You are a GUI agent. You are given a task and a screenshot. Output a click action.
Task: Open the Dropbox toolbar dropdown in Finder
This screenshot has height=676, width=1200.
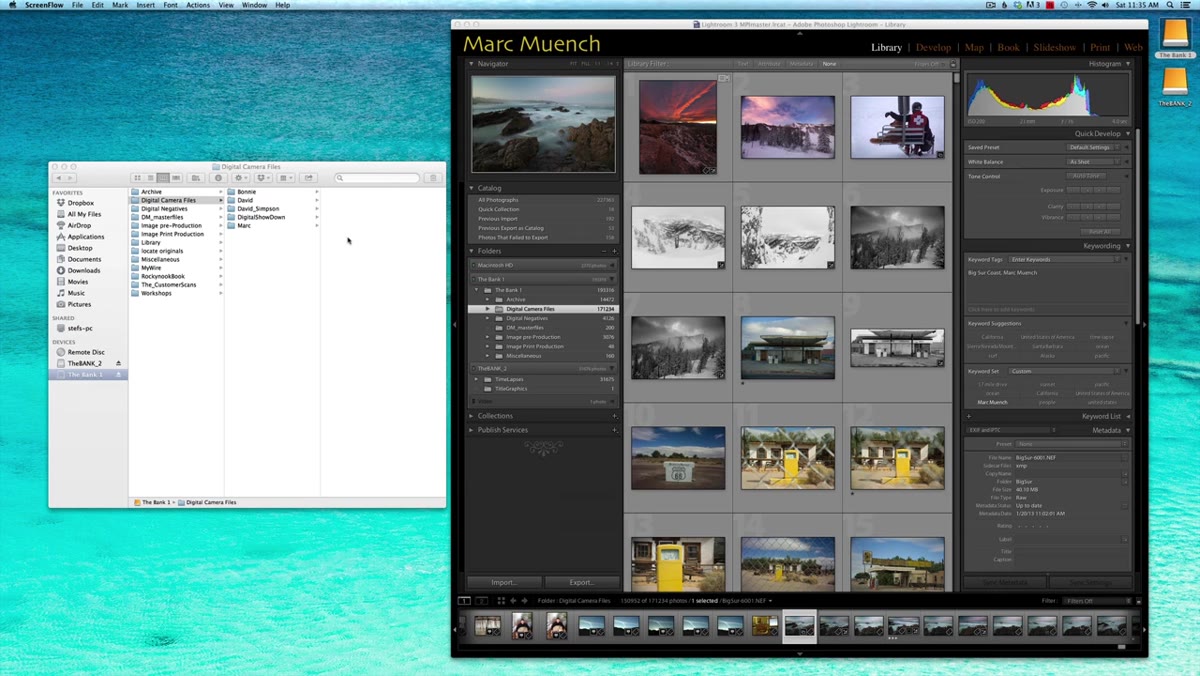click(x=264, y=178)
